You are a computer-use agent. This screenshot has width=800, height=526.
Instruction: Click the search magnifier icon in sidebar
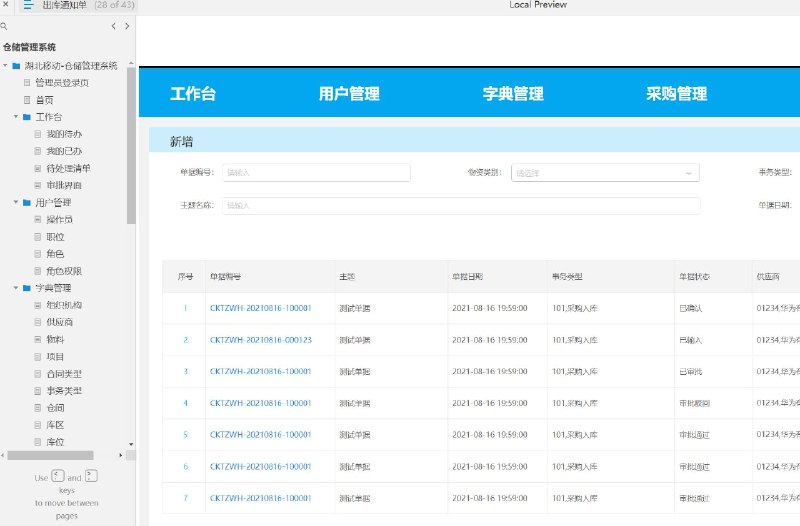pos(4,26)
